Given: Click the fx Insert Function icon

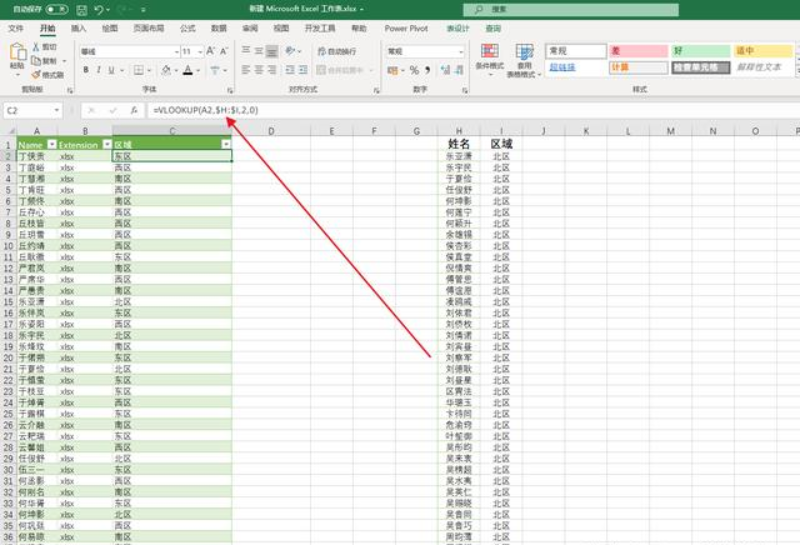Looking at the screenshot, I should point(134,110).
